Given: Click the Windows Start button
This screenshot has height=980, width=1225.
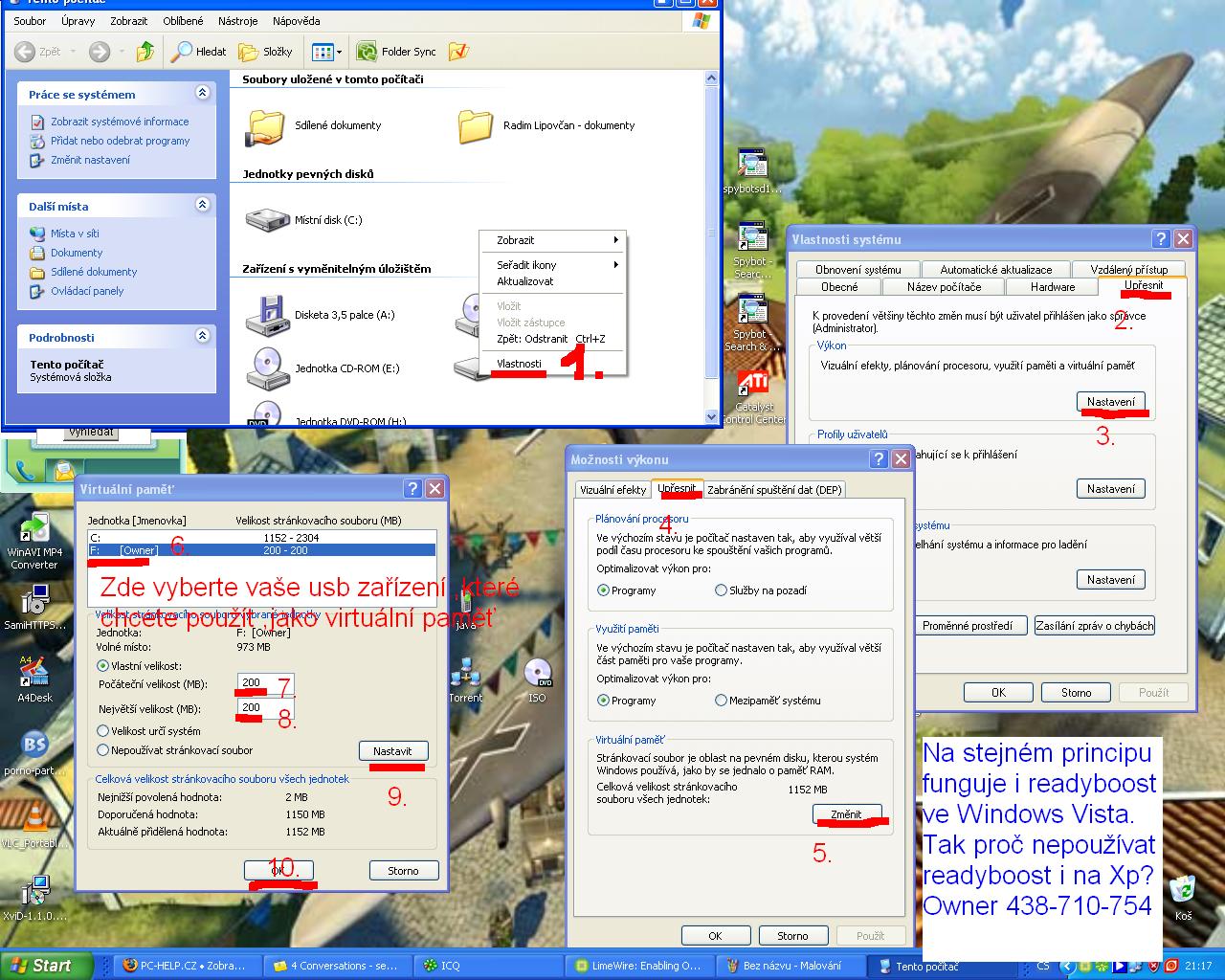Looking at the screenshot, I should (47, 966).
